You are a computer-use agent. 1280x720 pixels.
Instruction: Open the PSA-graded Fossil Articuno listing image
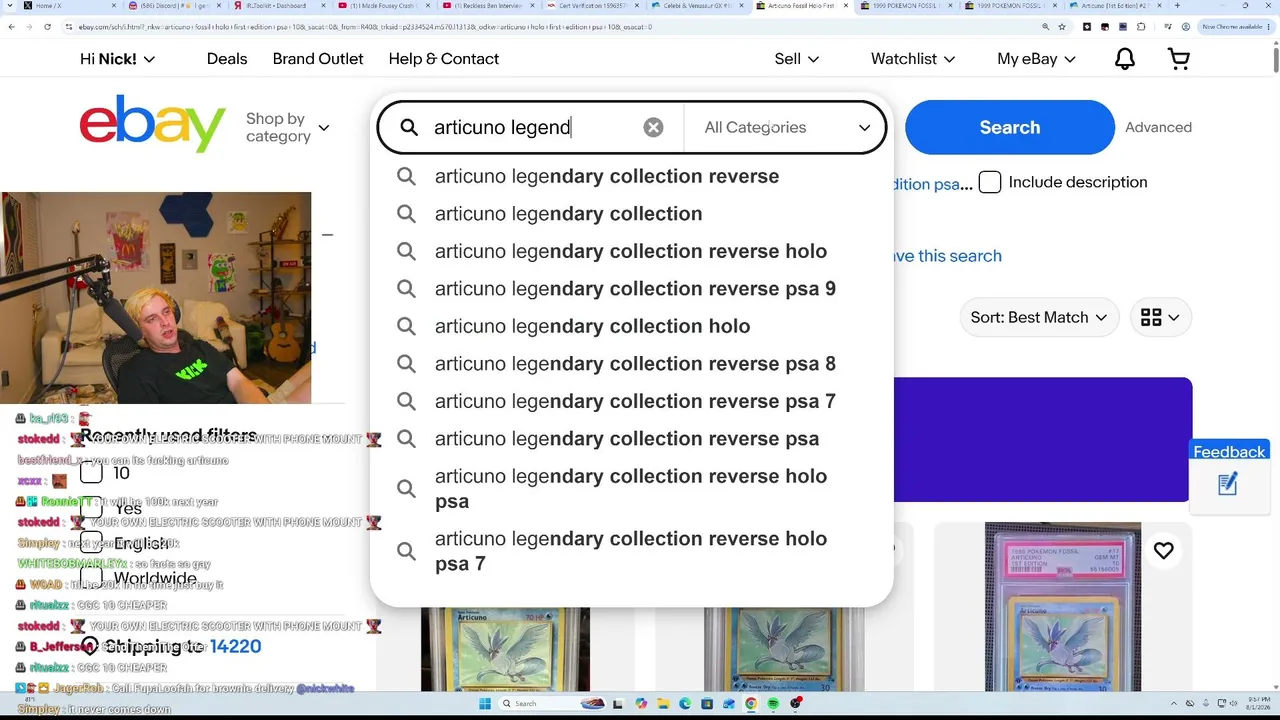coord(1063,606)
